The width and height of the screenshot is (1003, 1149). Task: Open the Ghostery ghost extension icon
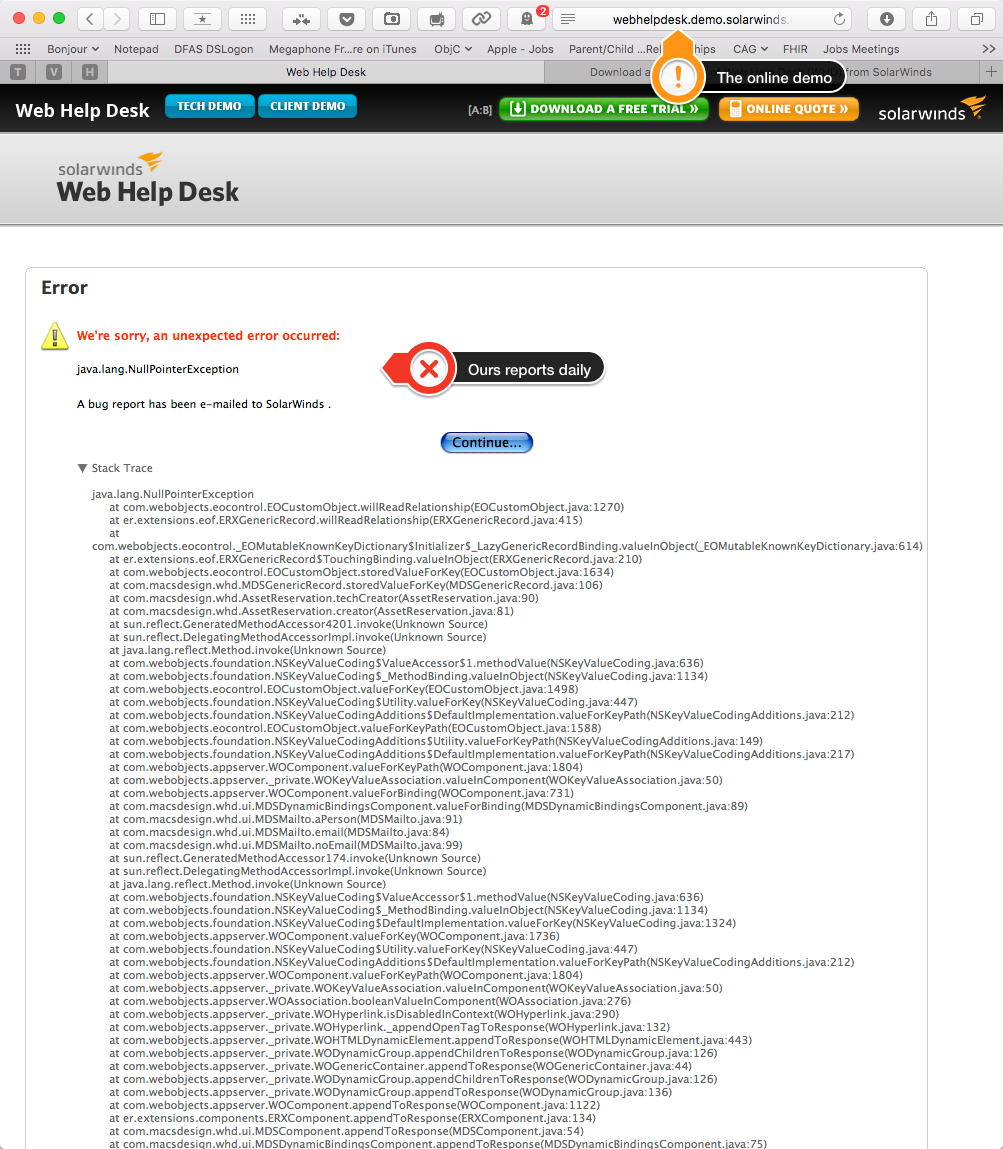pos(527,19)
